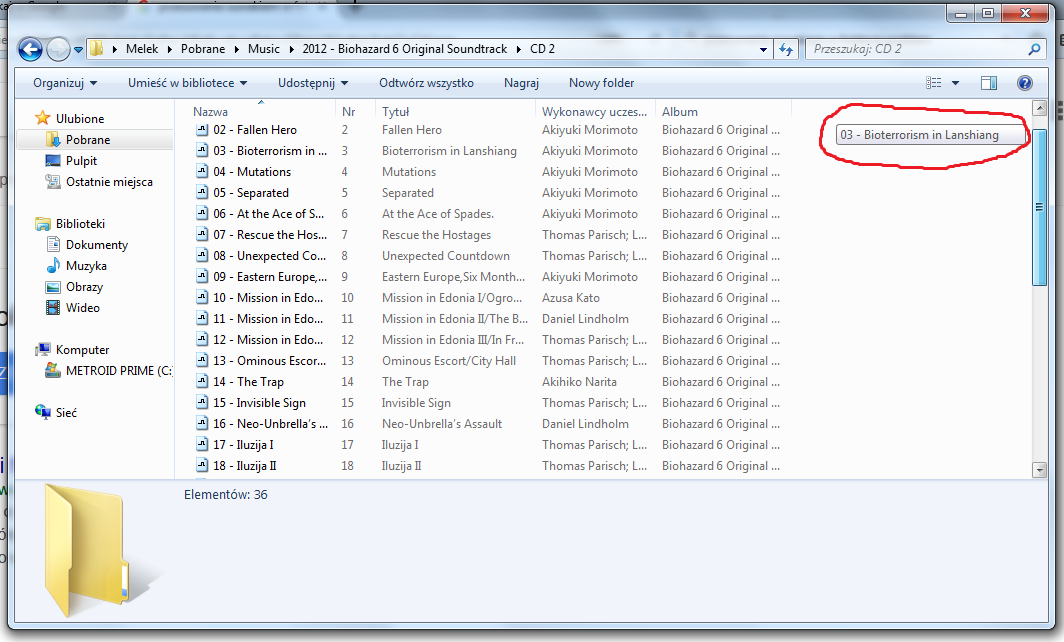The width and height of the screenshot is (1064, 642).
Task: Click the file icon of '18 - Iluzija II'
Action: pyautogui.click(x=202, y=466)
